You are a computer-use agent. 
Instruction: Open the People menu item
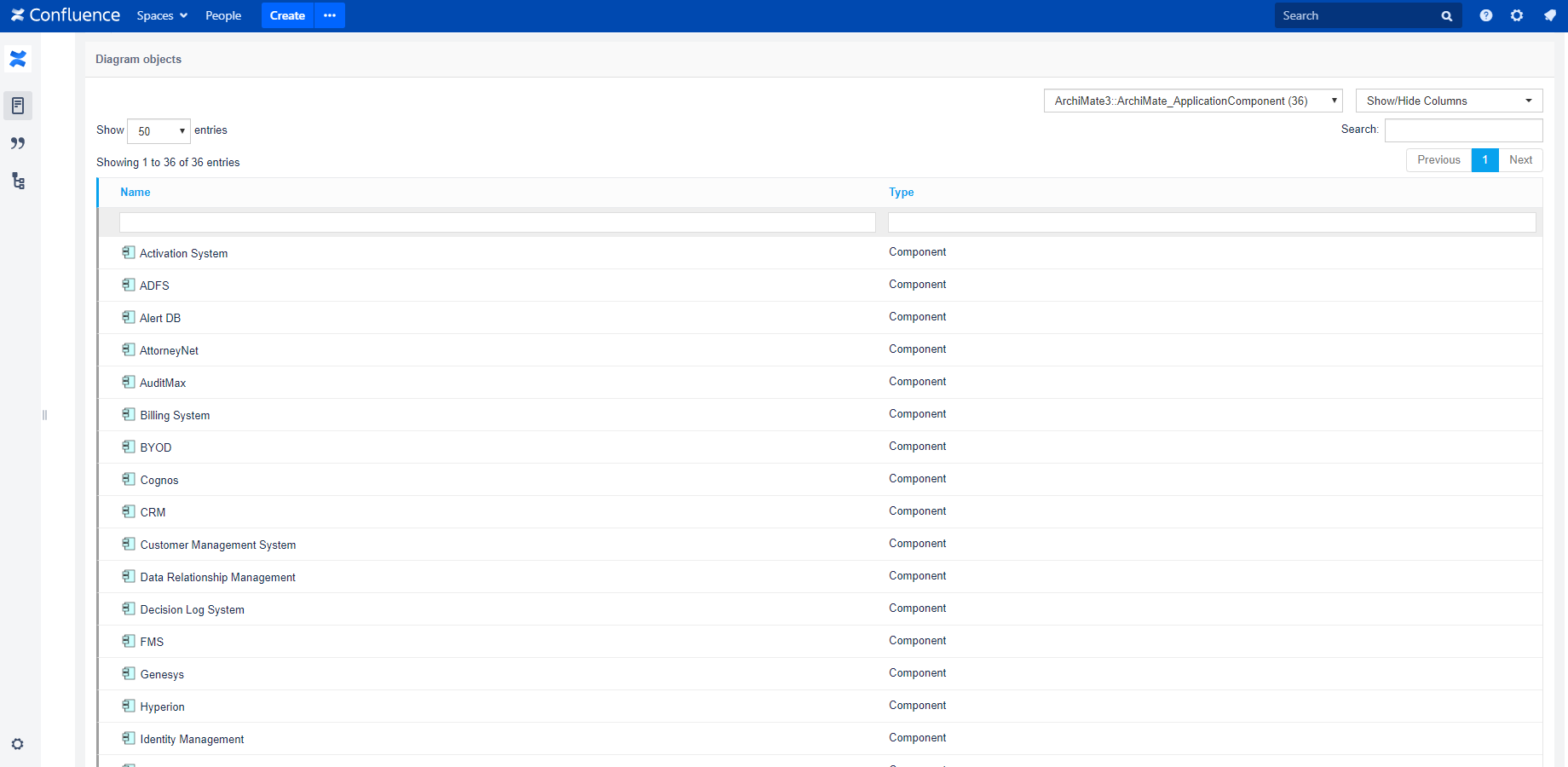223,15
